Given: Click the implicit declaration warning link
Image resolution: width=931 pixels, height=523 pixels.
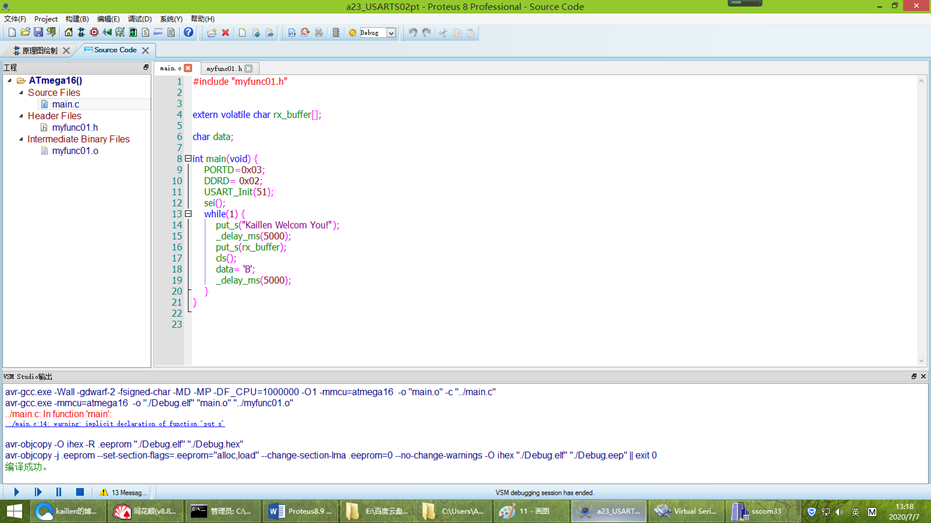Looking at the screenshot, I should point(115,424).
